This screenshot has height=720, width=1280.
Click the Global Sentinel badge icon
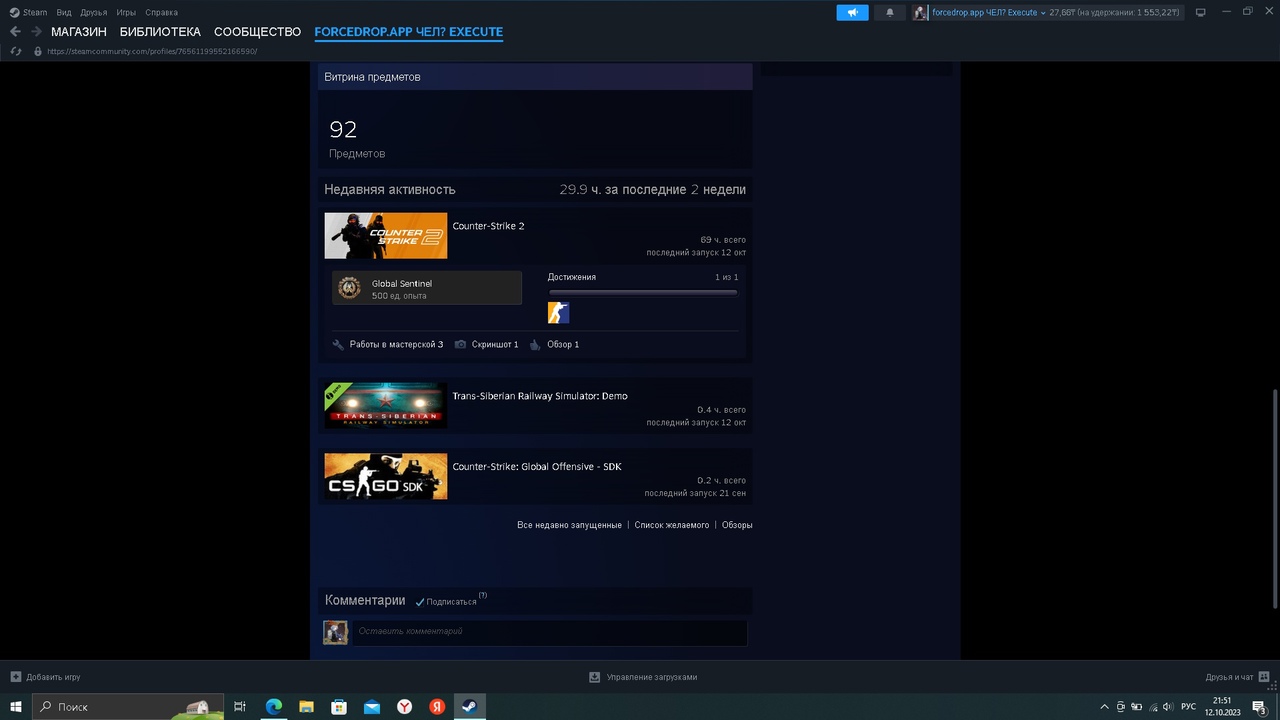[349, 288]
